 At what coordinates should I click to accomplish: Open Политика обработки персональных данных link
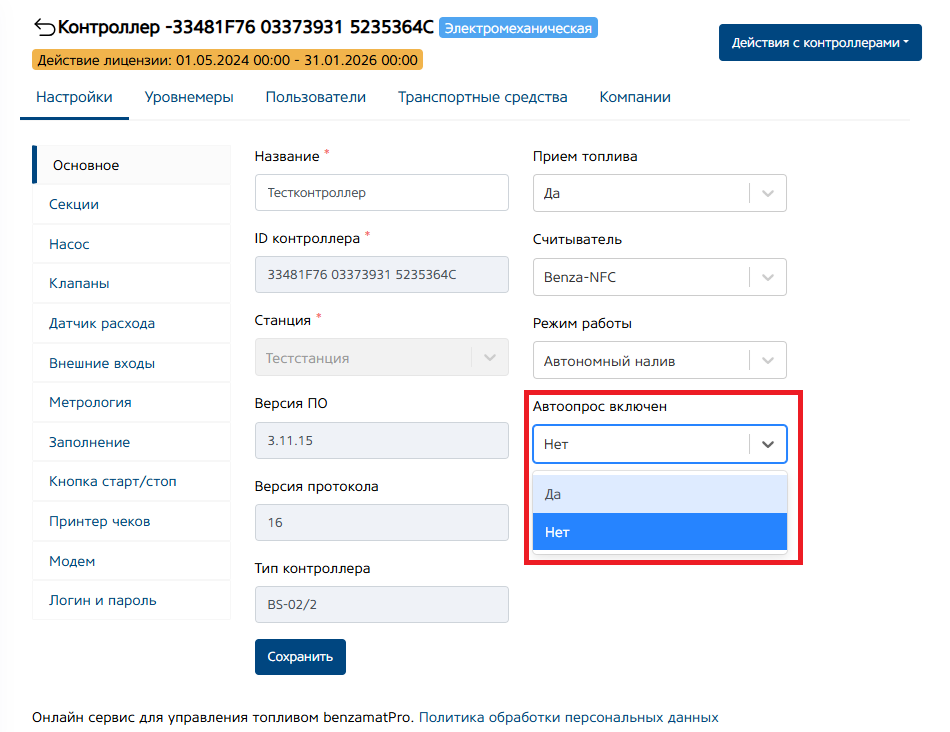[x=568, y=718]
